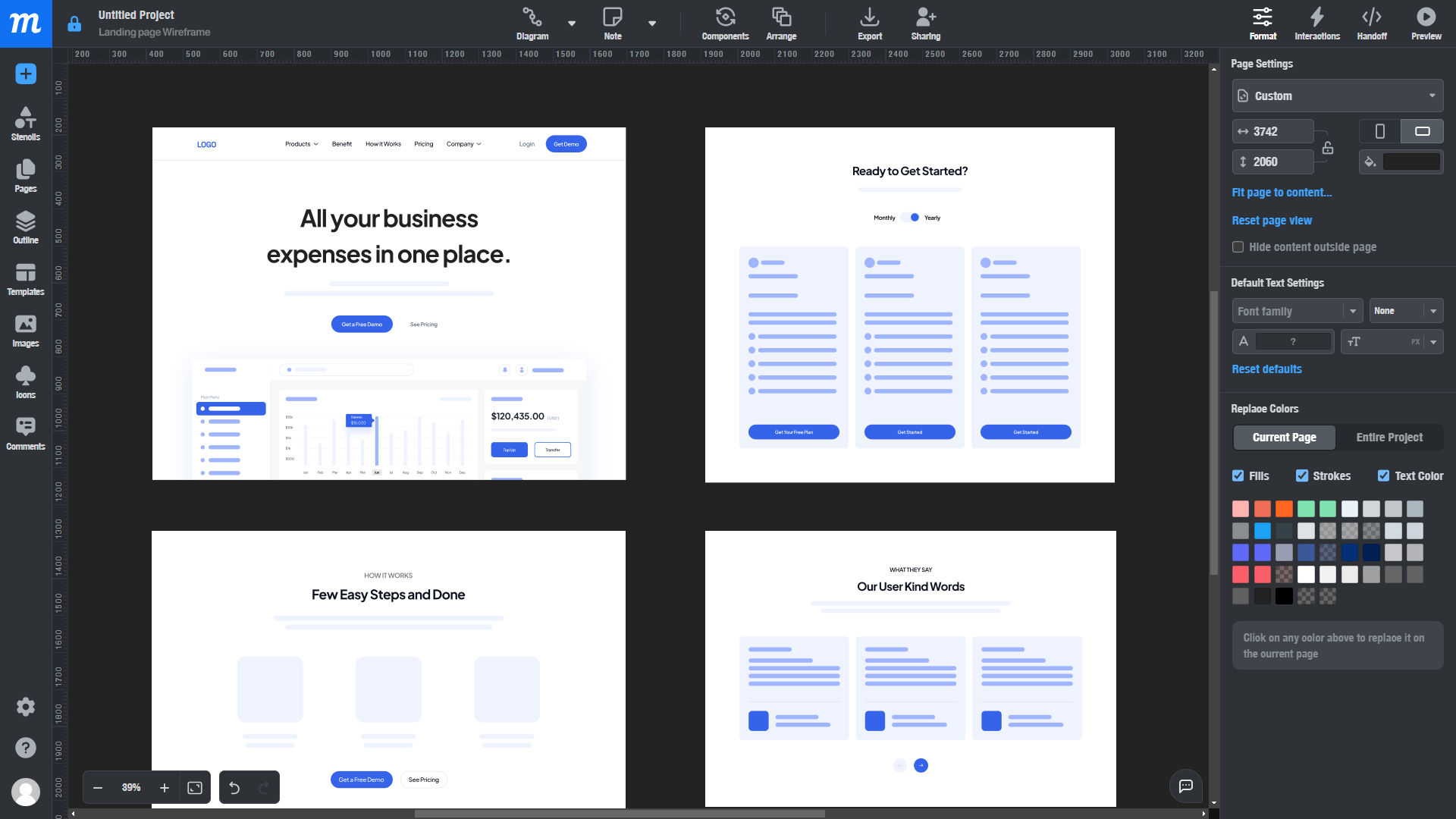Open the Arrange toolbar item
The height and width of the screenshot is (819, 1456).
[x=781, y=24]
